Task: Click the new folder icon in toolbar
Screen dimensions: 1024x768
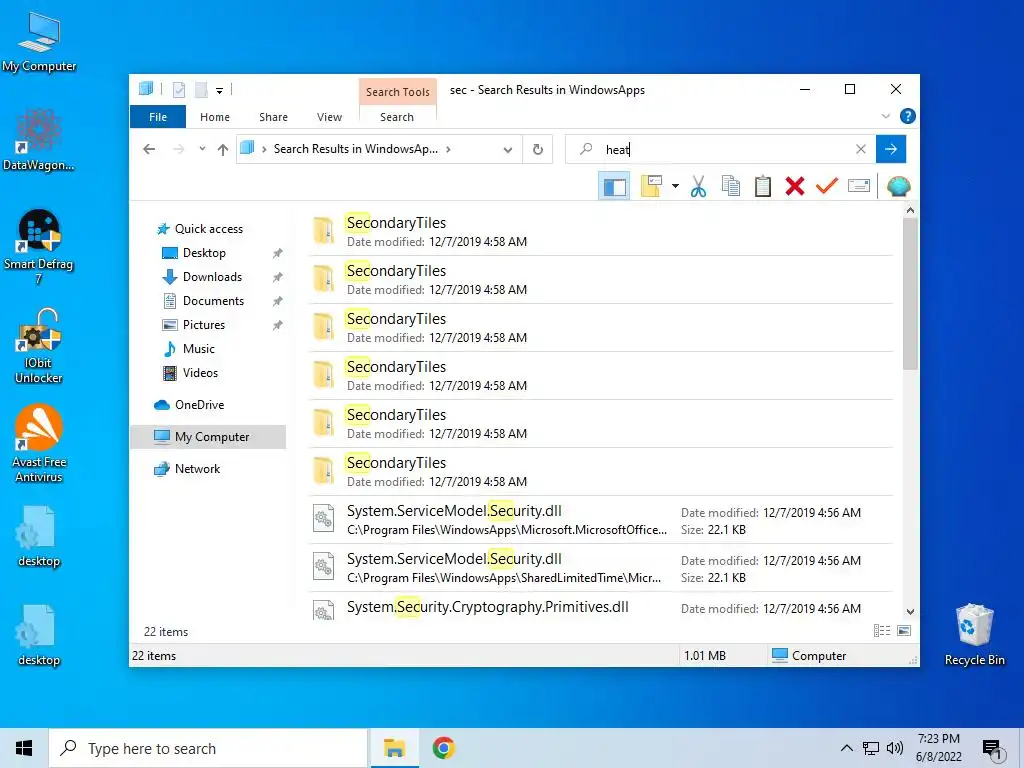Action: click(651, 187)
